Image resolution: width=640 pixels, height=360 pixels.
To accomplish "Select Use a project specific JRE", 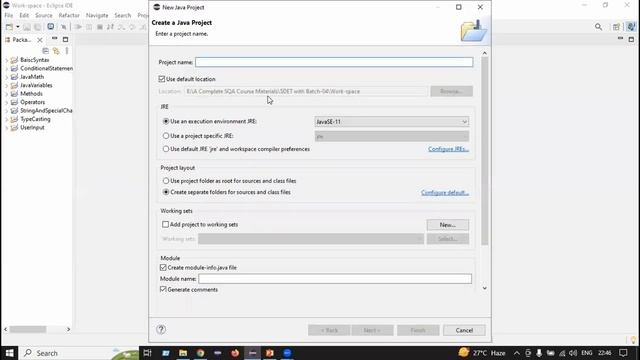I will pyautogui.click(x=166, y=136).
